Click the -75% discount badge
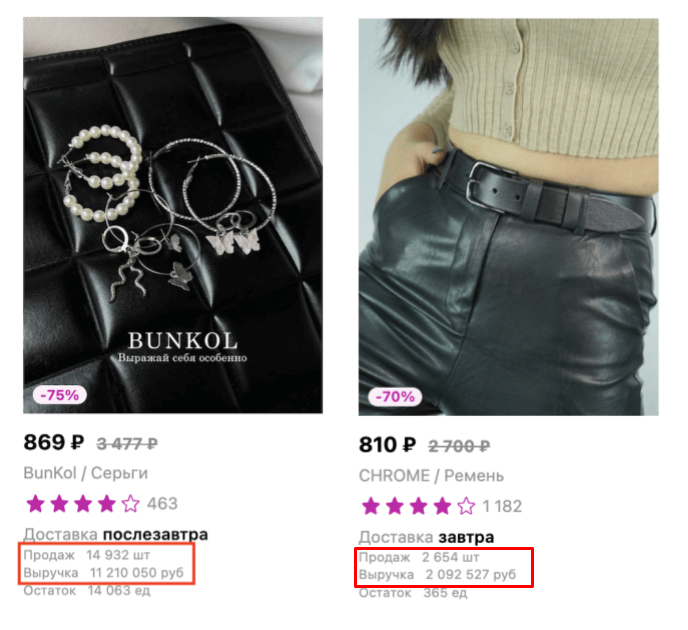688x630 pixels. [x=60, y=395]
